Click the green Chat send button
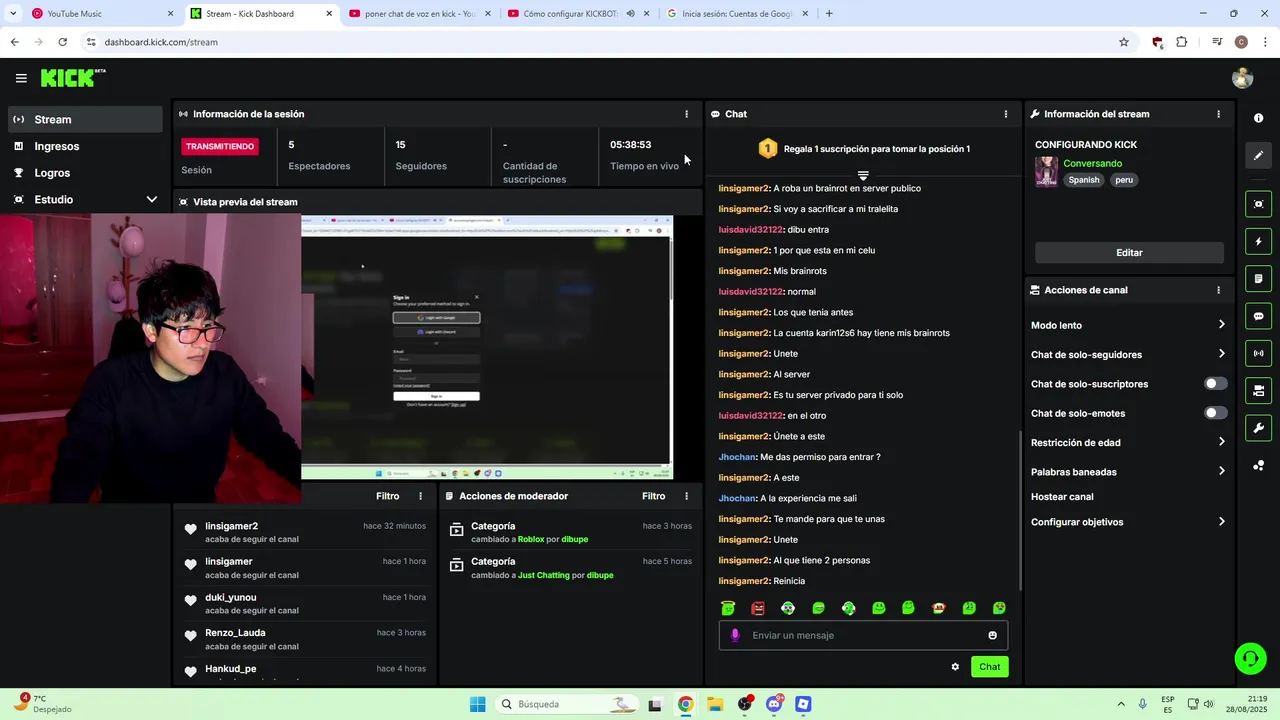Viewport: 1280px width, 720px height. [x=989, y=667]
